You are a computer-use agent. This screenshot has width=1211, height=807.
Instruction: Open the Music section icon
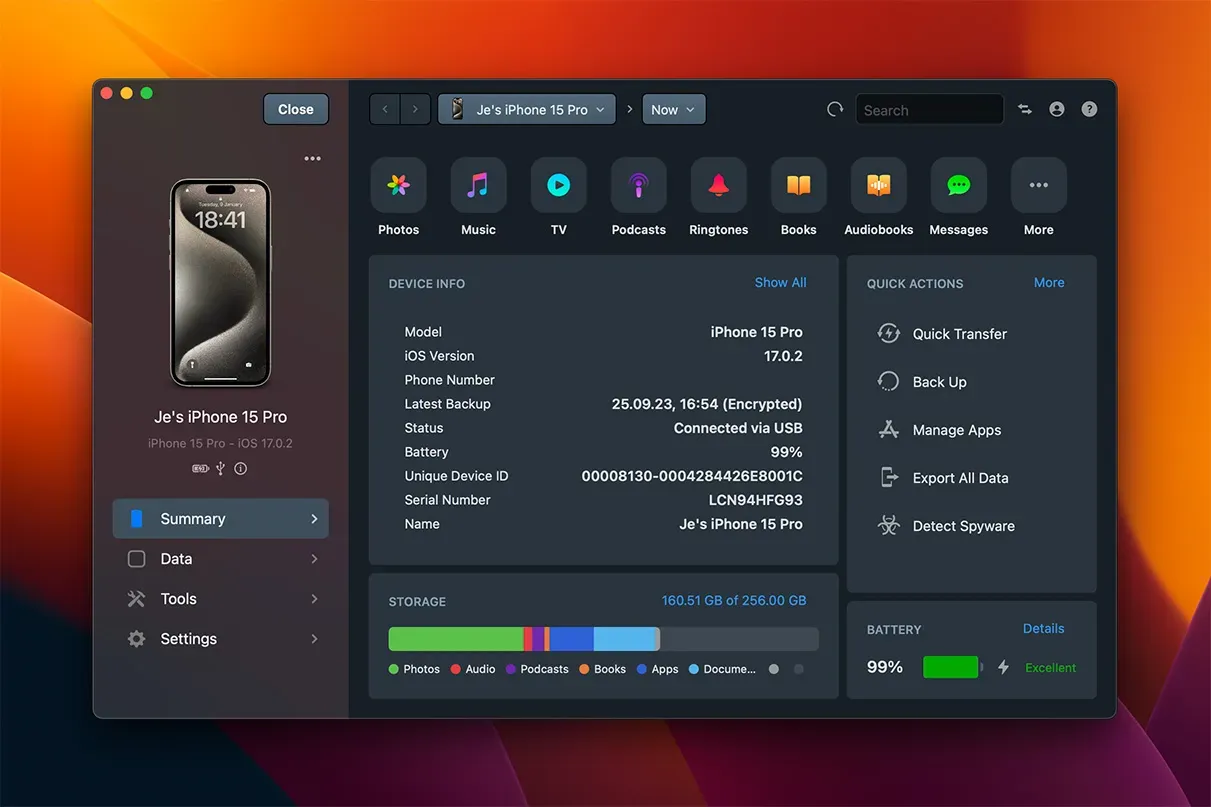pyautogui.click(x=478, y=186)
